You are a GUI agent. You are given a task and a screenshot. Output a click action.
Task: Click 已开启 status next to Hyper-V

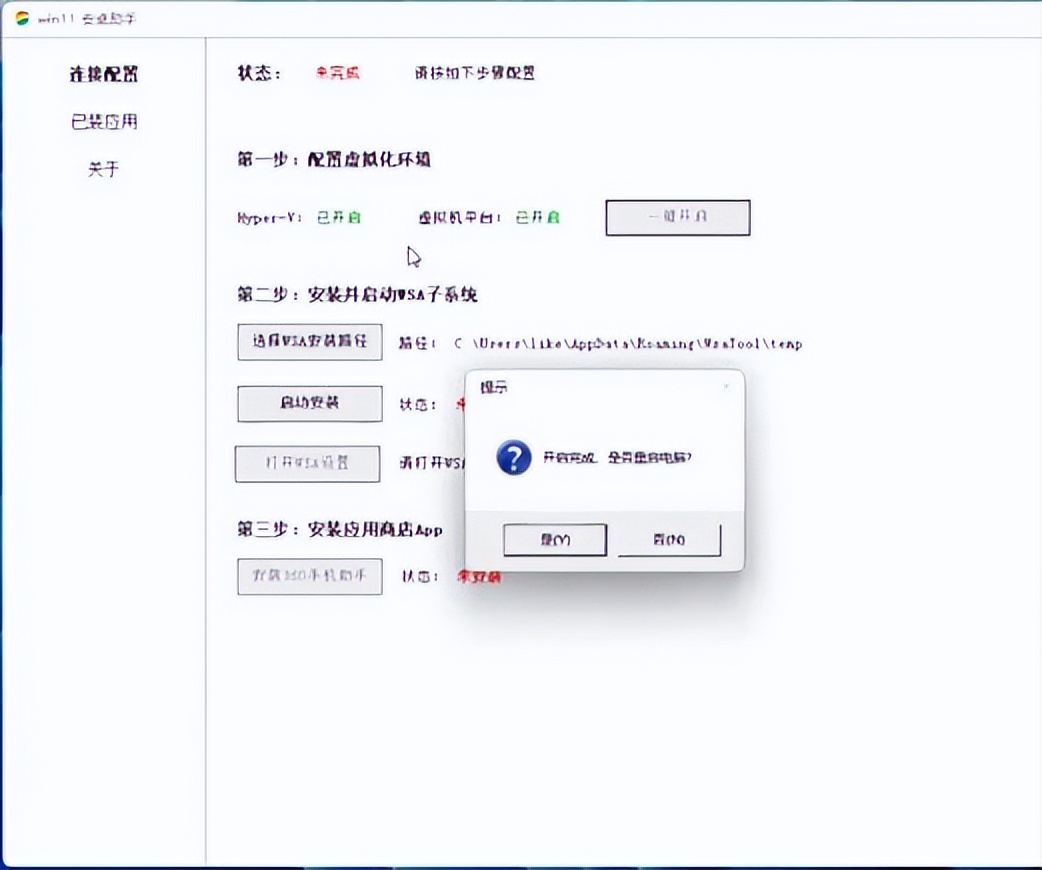pos(338,217)
